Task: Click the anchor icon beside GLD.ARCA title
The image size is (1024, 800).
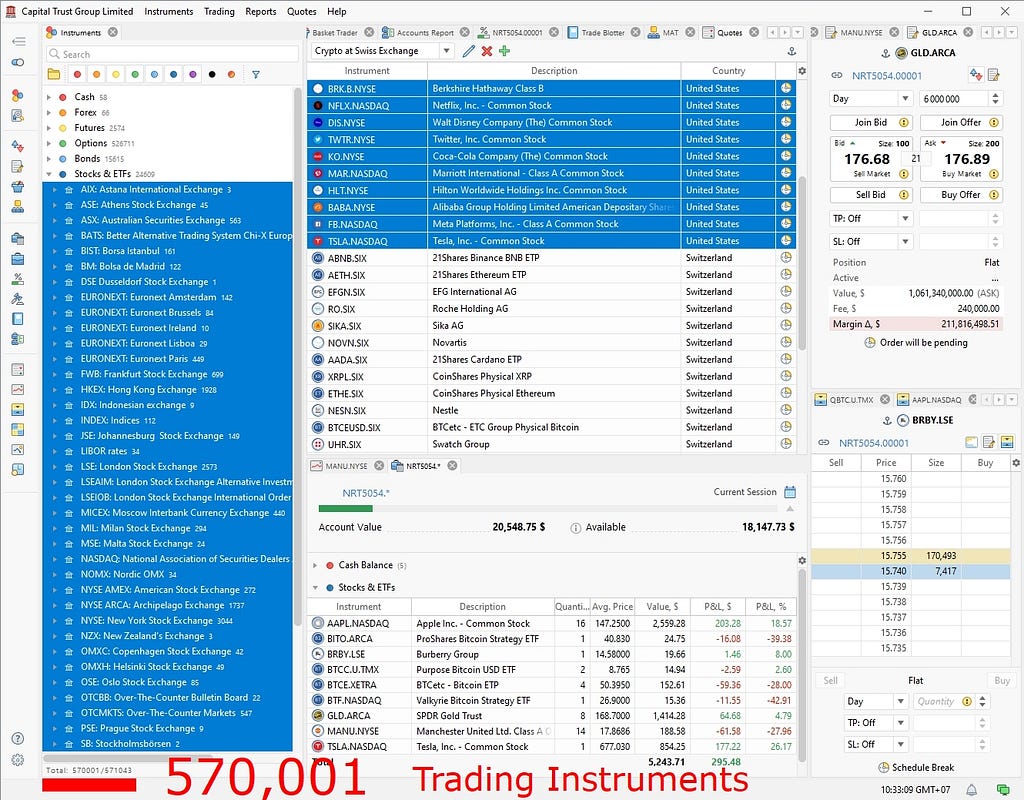Action: click(x=886, y=53)
